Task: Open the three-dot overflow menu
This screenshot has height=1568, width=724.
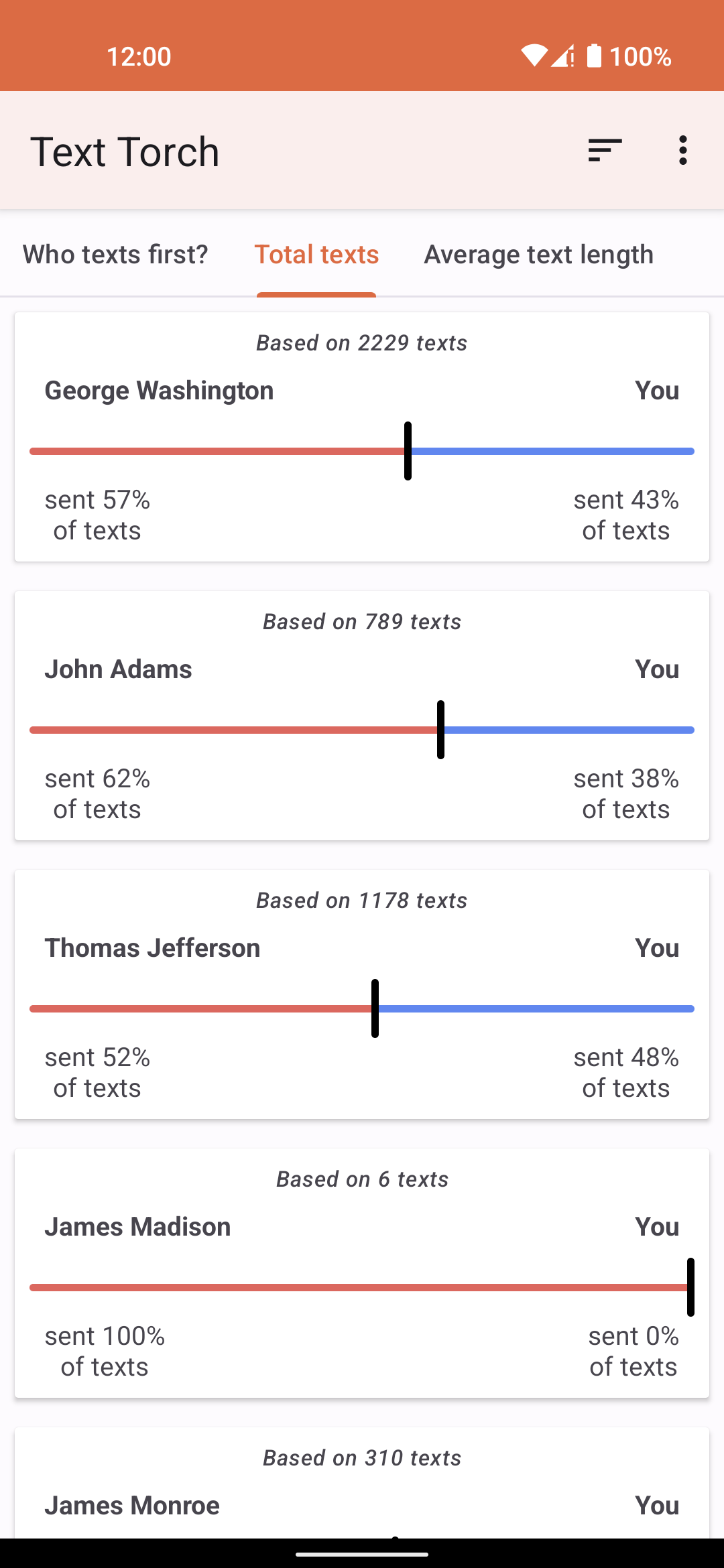Action: (x=682, y=151)
